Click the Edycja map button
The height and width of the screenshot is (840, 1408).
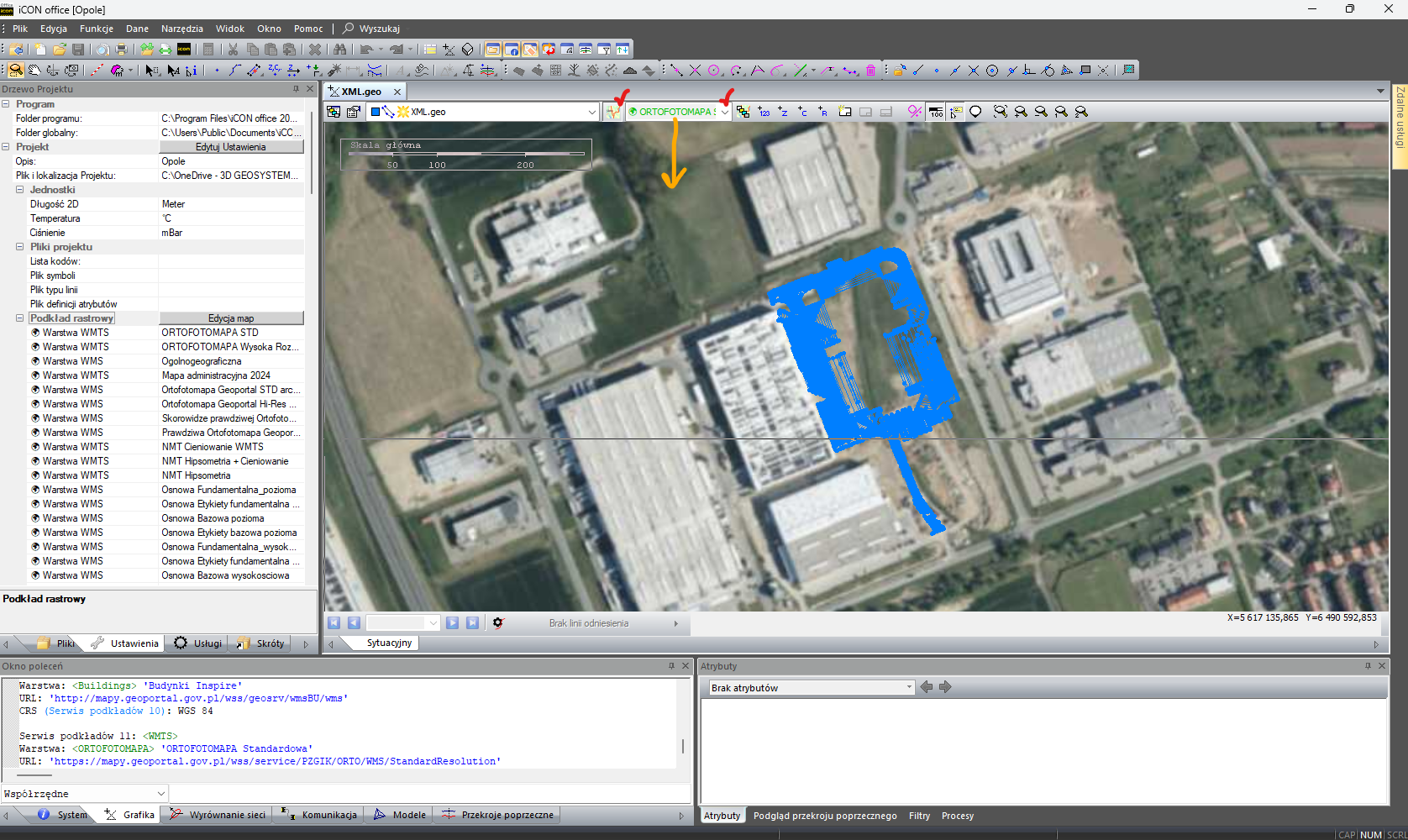[231, 318]
